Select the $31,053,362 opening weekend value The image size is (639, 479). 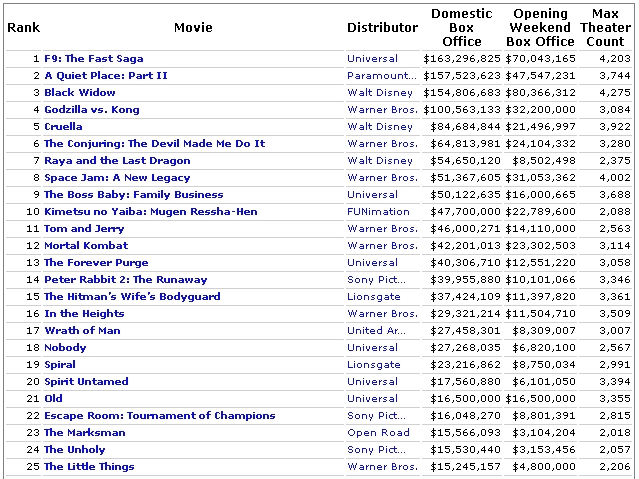pos(540,178)
